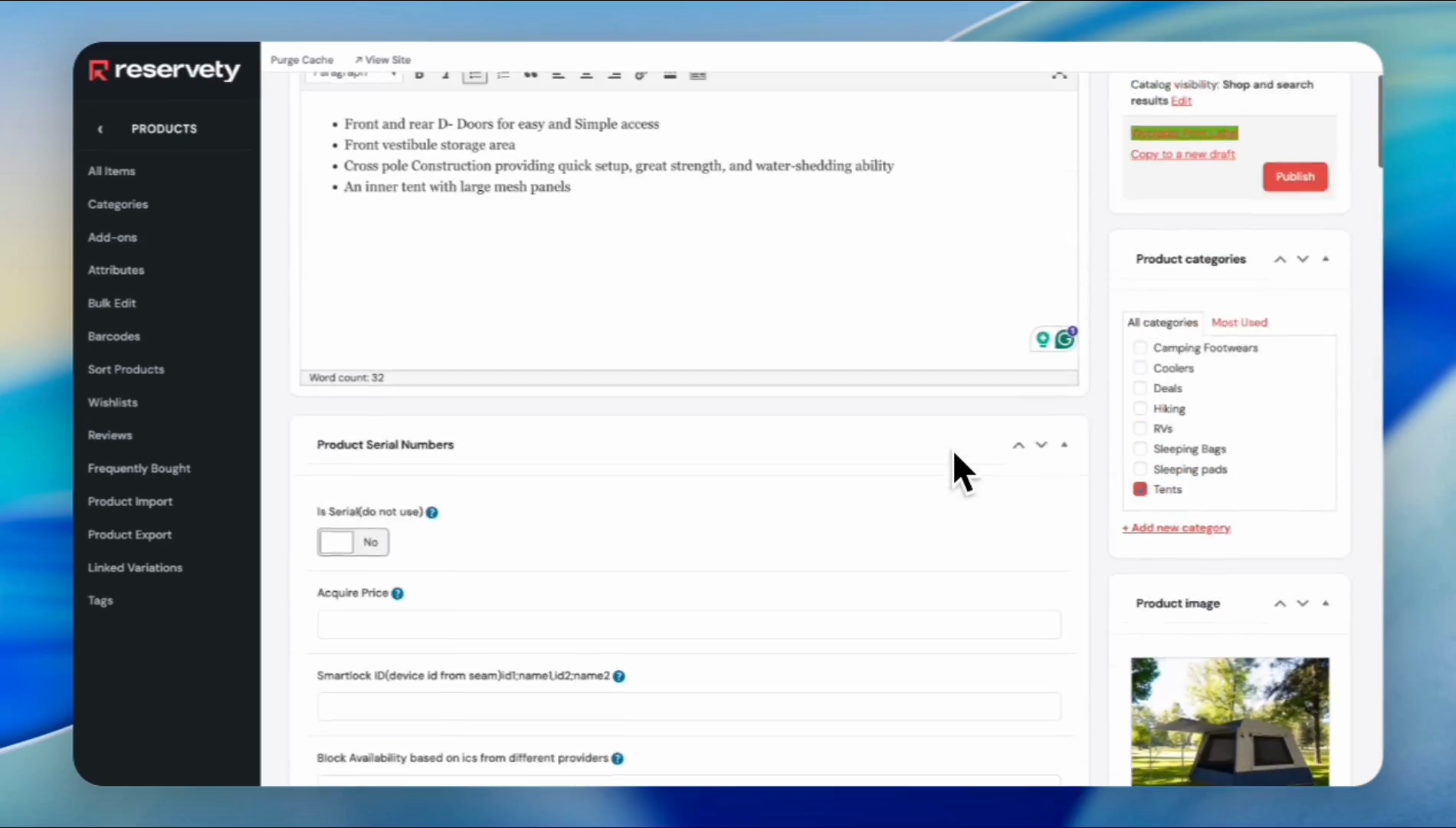Toggle the Is Serial switch
This screenshot has width=1456, height=828.
coord(353,542)
